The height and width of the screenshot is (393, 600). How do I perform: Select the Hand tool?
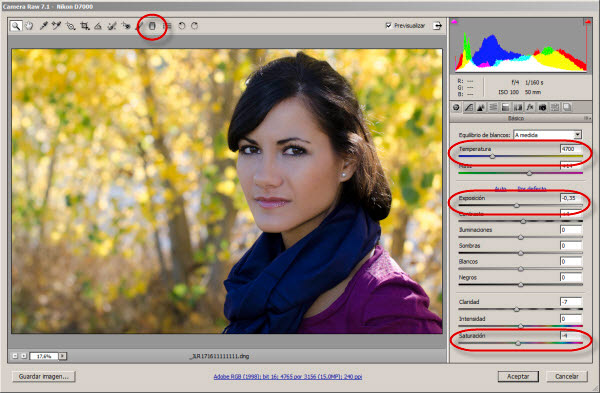coord(29,26)
